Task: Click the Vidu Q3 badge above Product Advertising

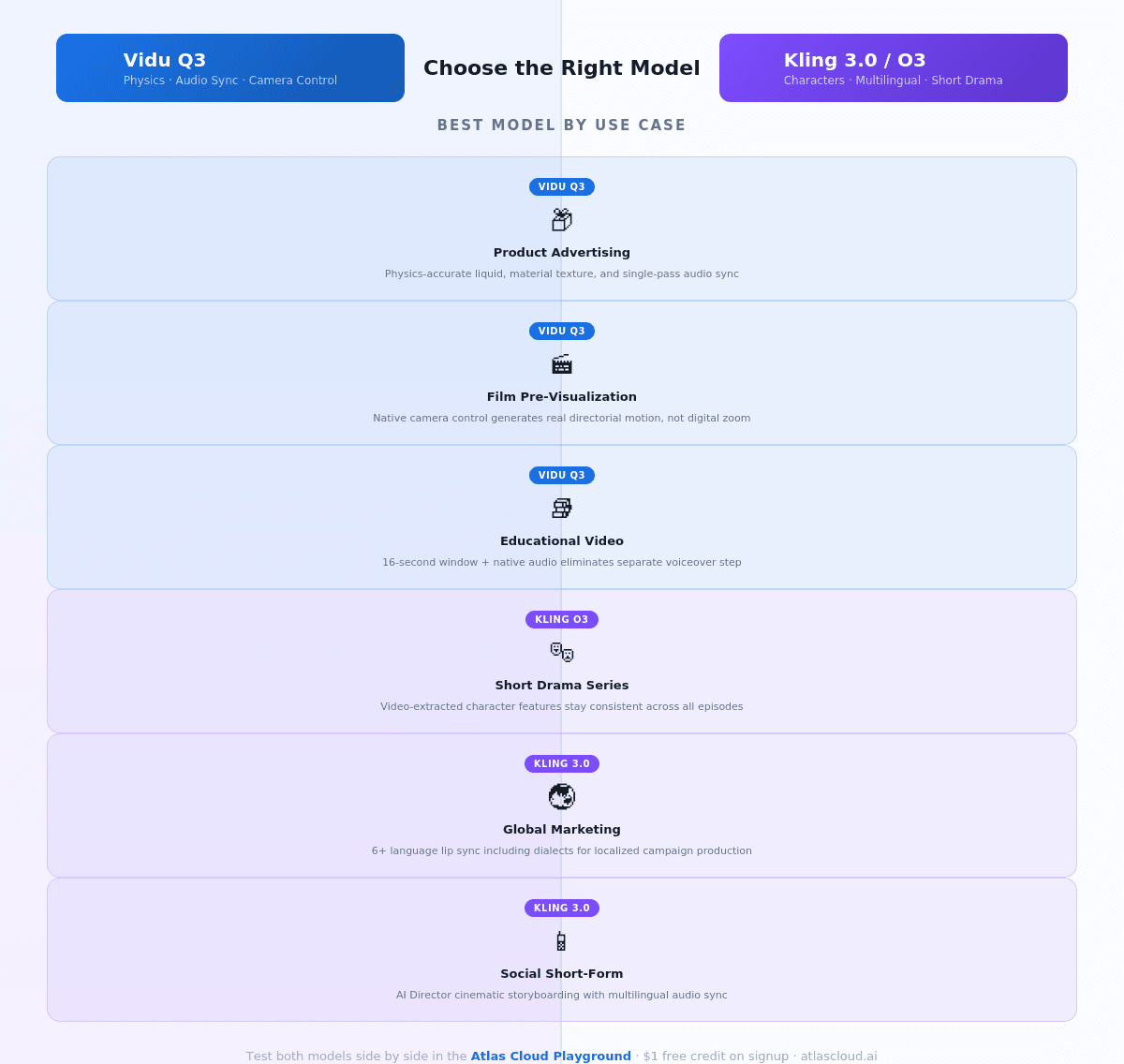Action: (562, 186)
